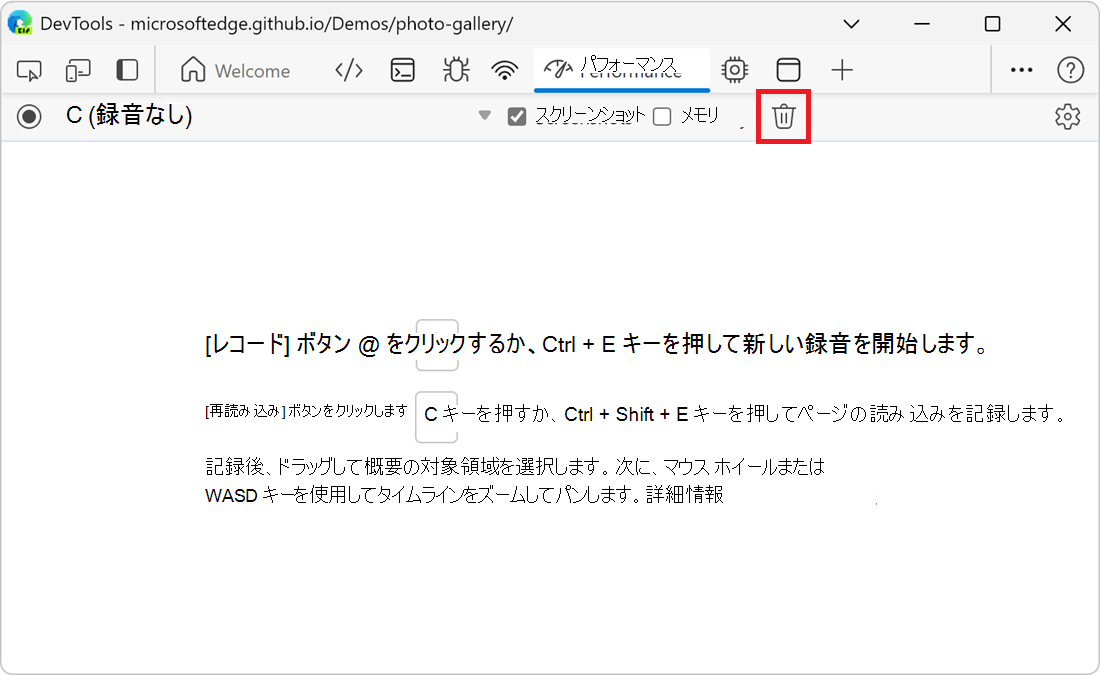Clear recordings with the trash icon
This screenshot has width=1100, height=675.
coord(783,116)
